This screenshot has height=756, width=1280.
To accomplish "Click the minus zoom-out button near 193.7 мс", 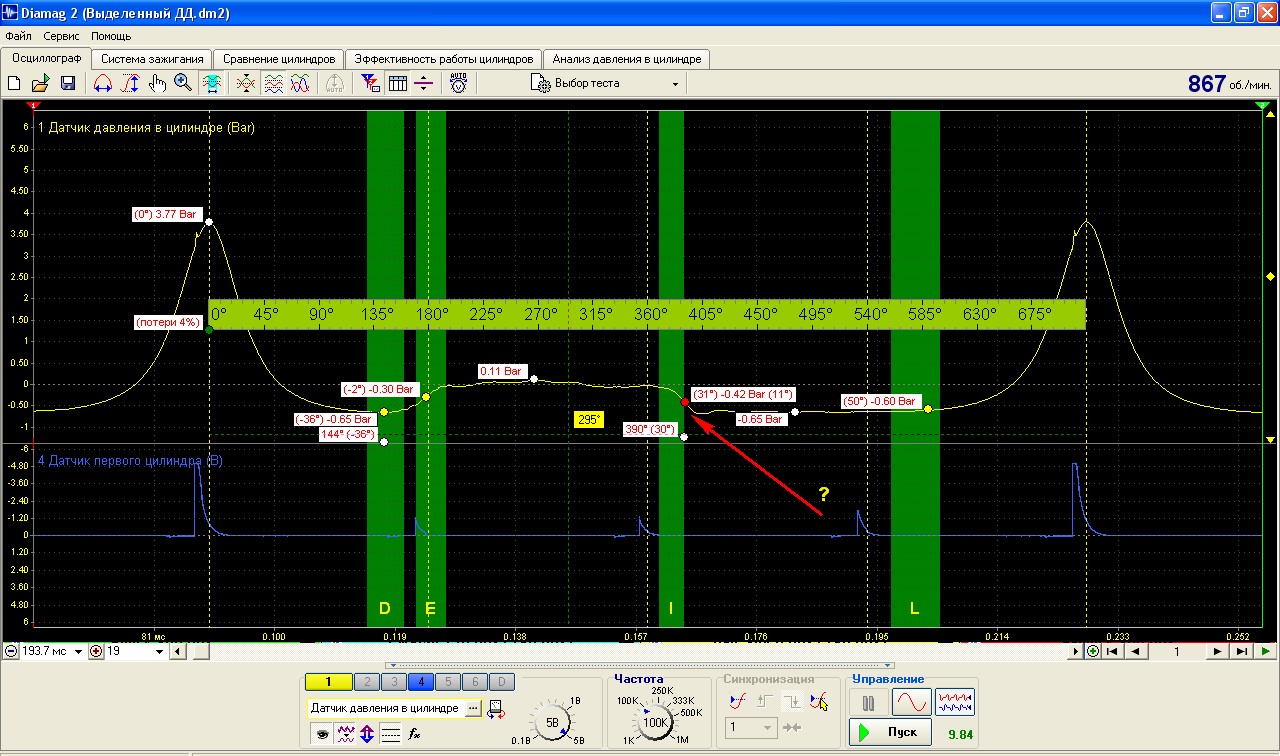I will (10, 652).
